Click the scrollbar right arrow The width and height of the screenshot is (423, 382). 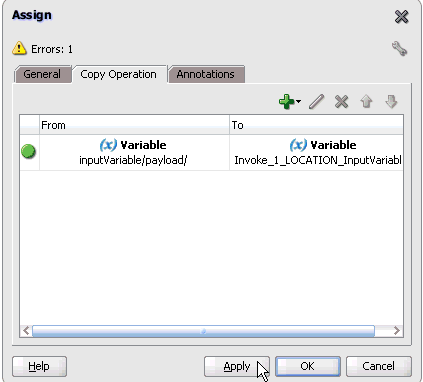tap(396, 331)
